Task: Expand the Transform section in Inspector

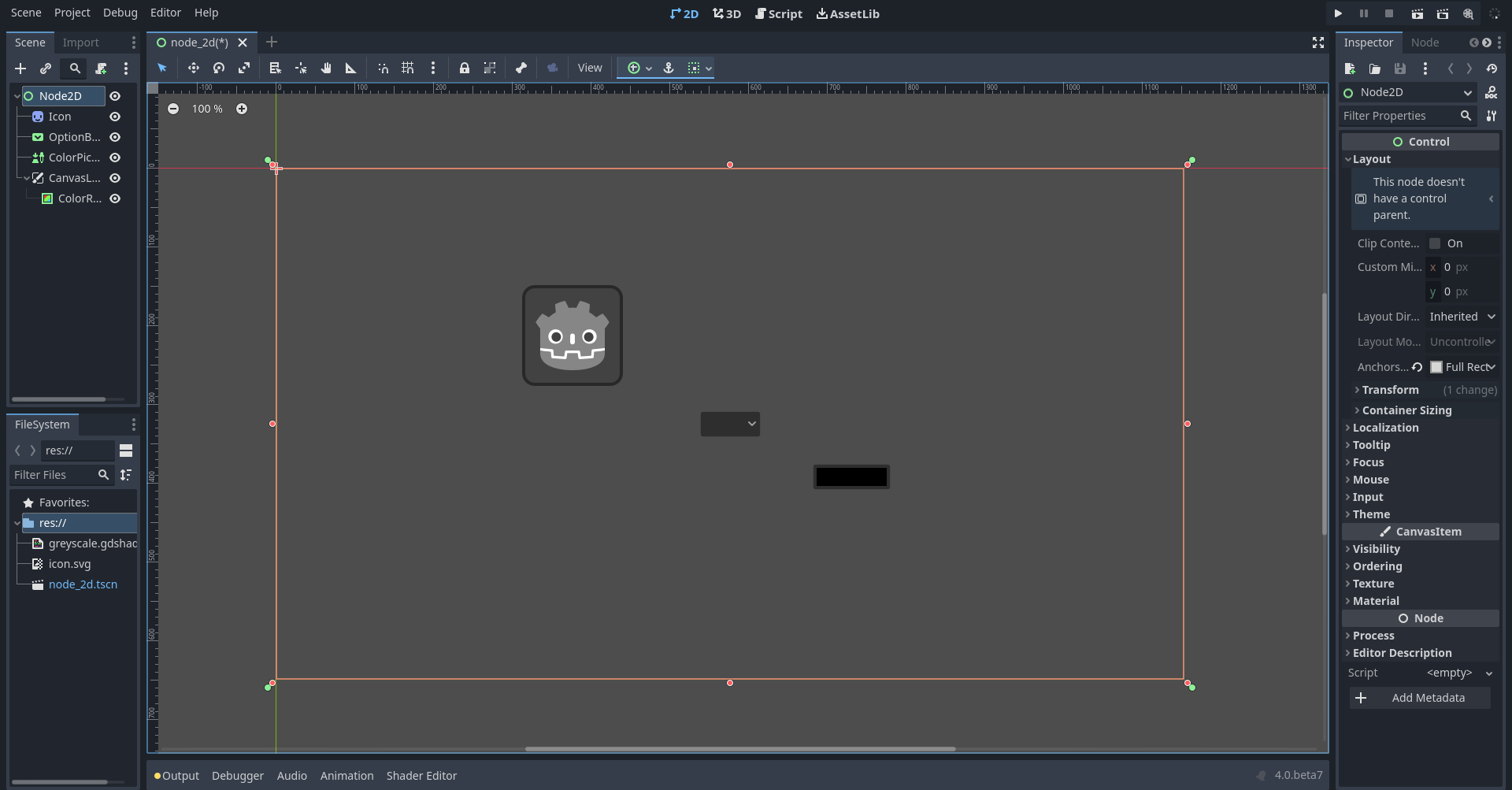Action: [1388, 390]
